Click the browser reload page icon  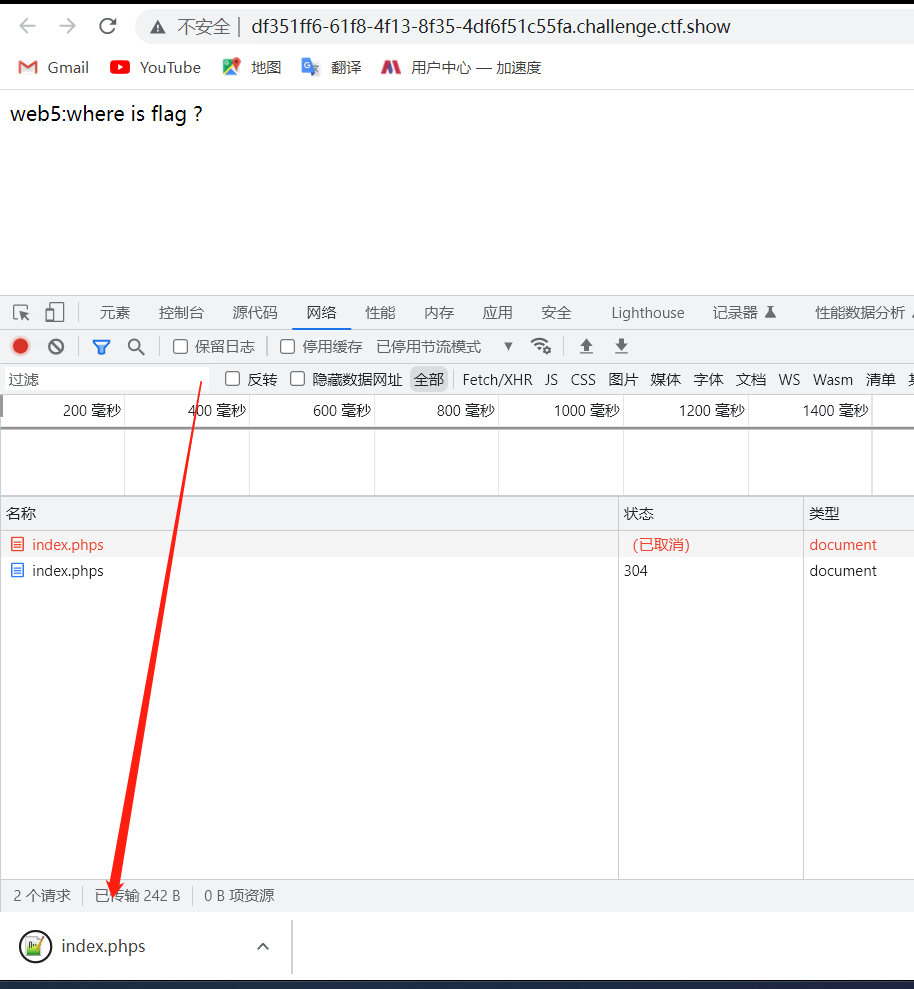108,26
